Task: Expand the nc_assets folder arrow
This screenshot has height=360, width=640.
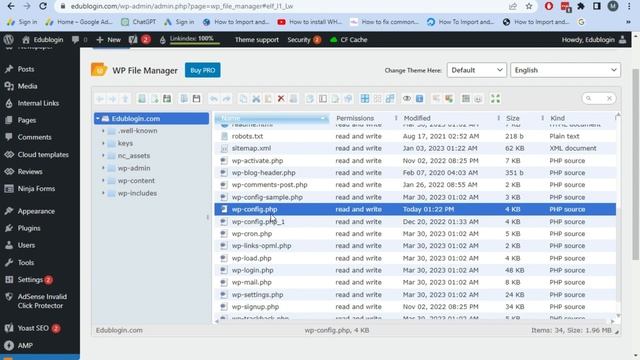Action: coord(103,156)
